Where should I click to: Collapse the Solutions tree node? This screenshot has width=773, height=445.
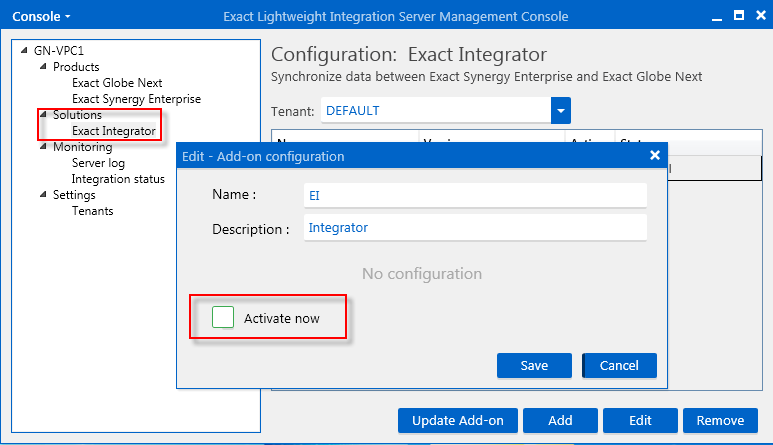43,114
